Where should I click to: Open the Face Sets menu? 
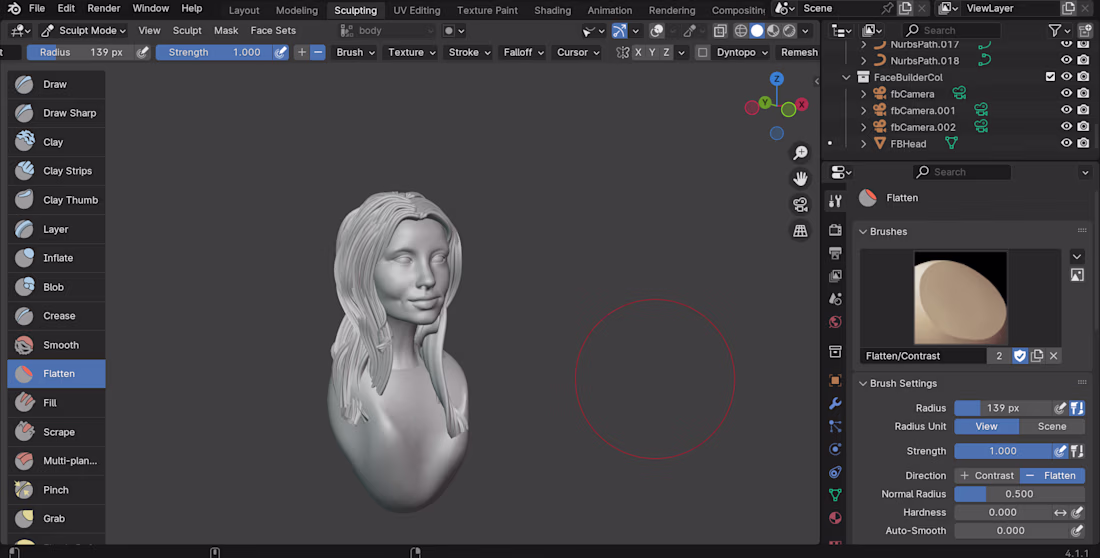[x=273, y=30]
